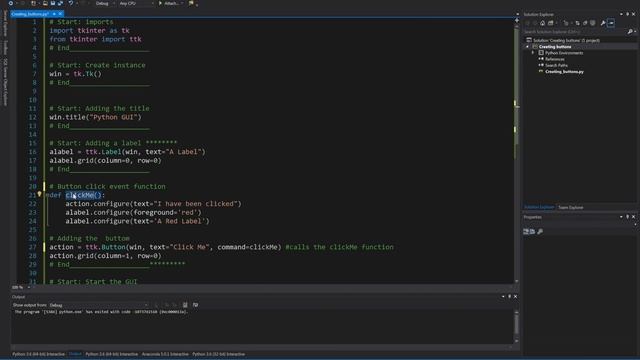The height and width of the screenshot is (360, 640).
Task: Click the Save icon in the toolbar
Action: 53,3
